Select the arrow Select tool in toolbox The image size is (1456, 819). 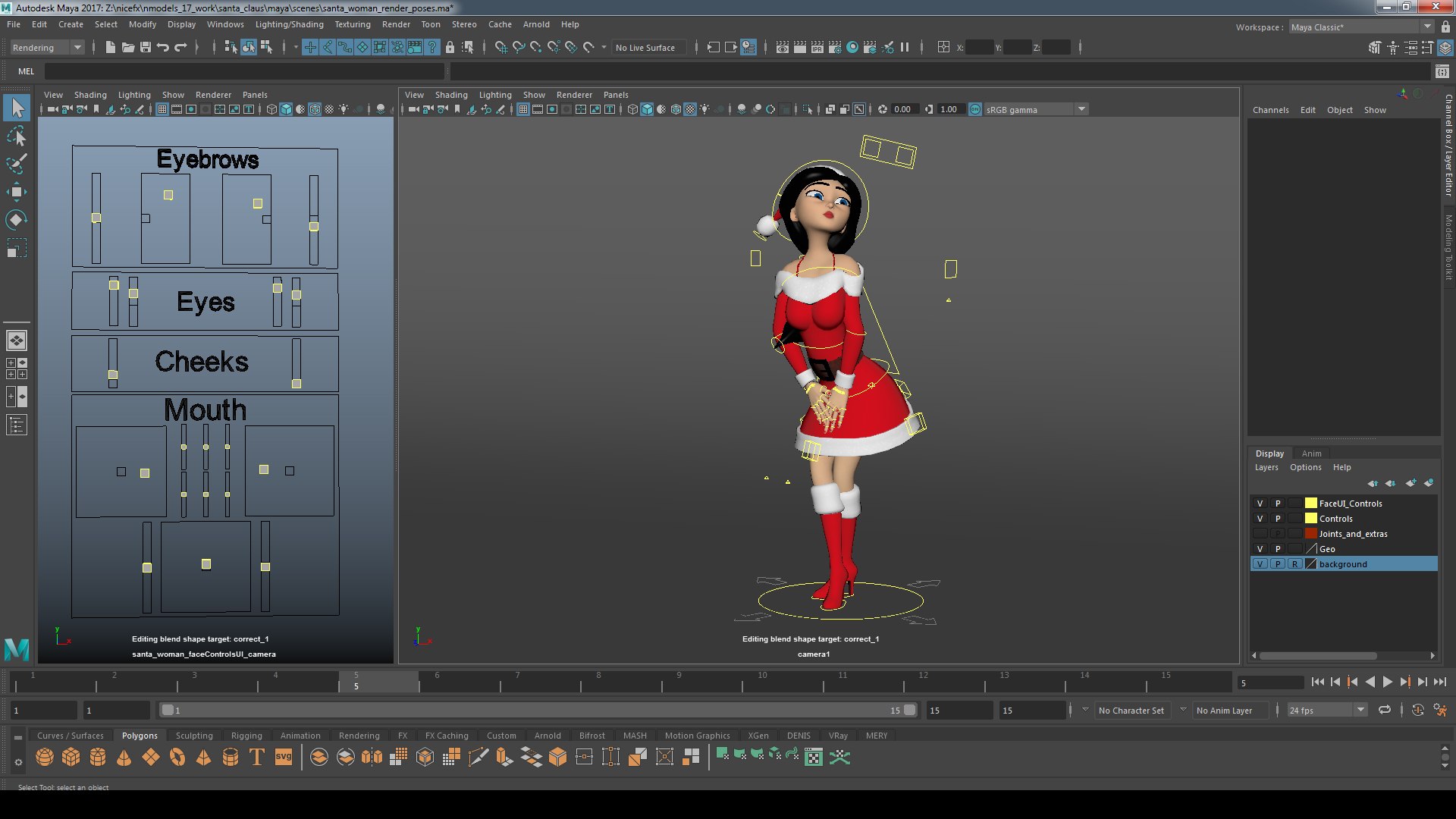17,108
